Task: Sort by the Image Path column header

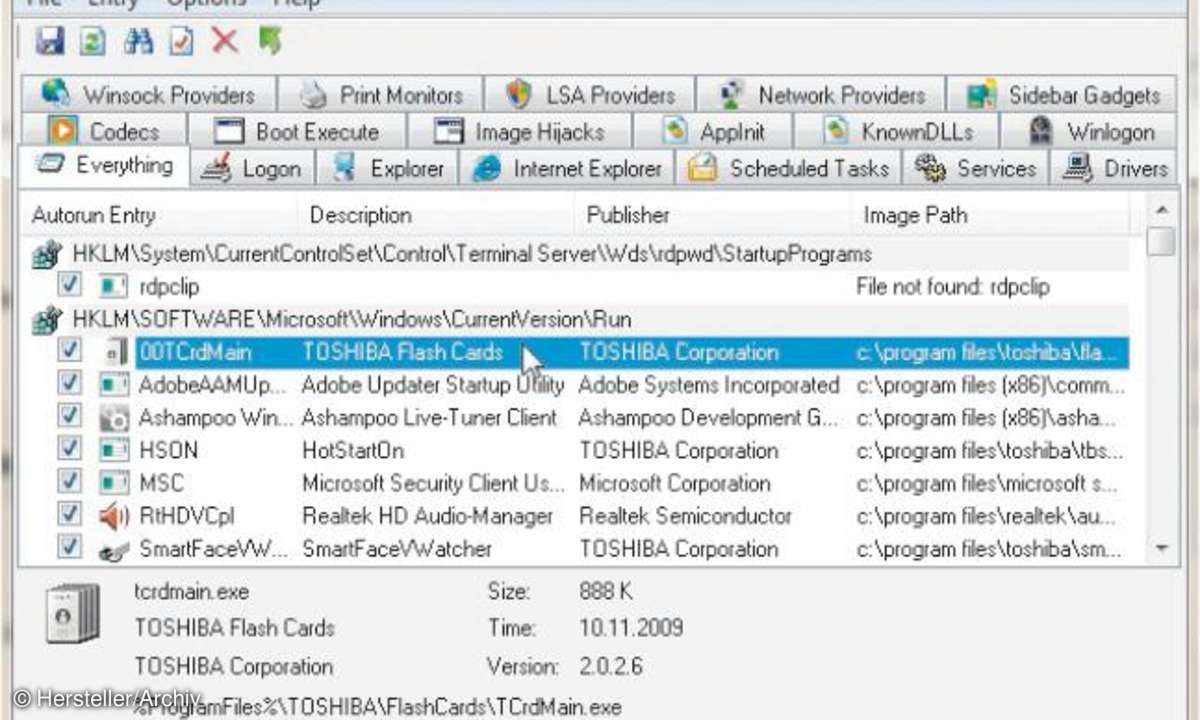Action: point(991,215)
